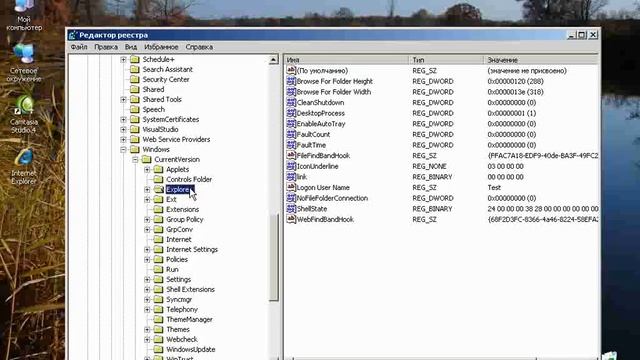Viewport: 640px width, 360px height.
Task: Open the Правка menu
Action: coord(106,47)
